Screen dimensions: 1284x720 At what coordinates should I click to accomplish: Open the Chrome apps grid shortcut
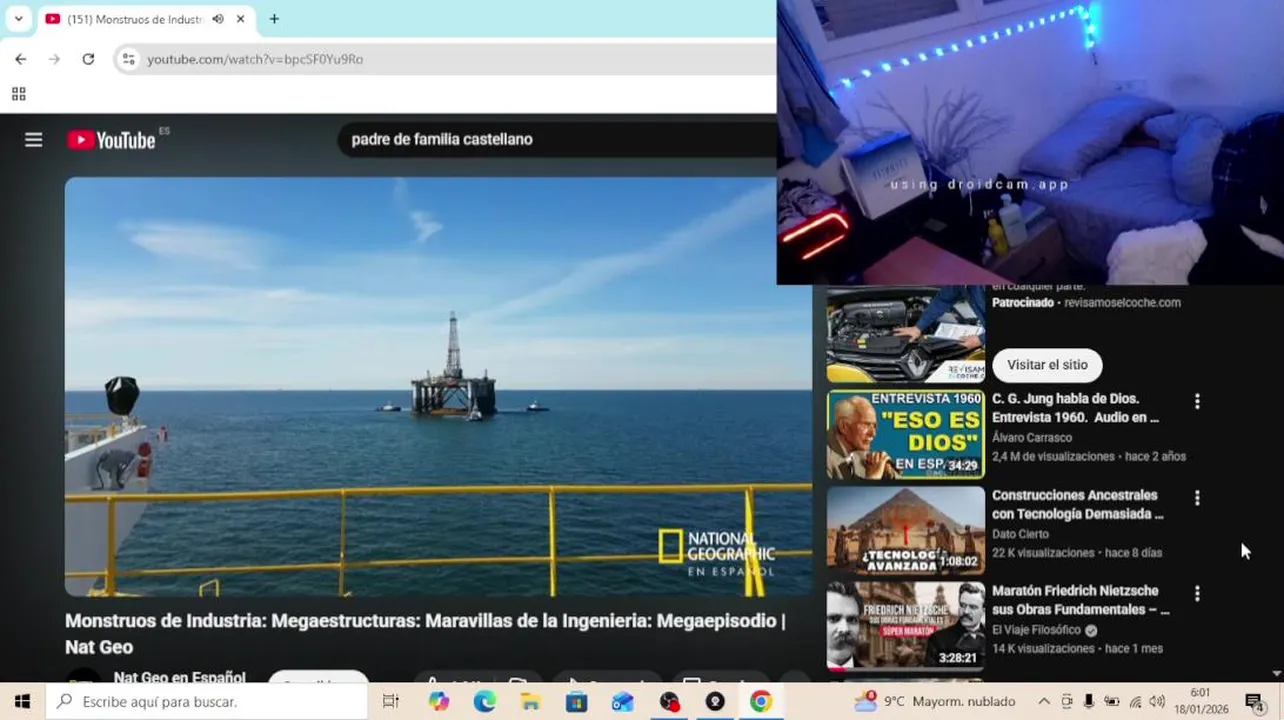[x=18, y=94]
